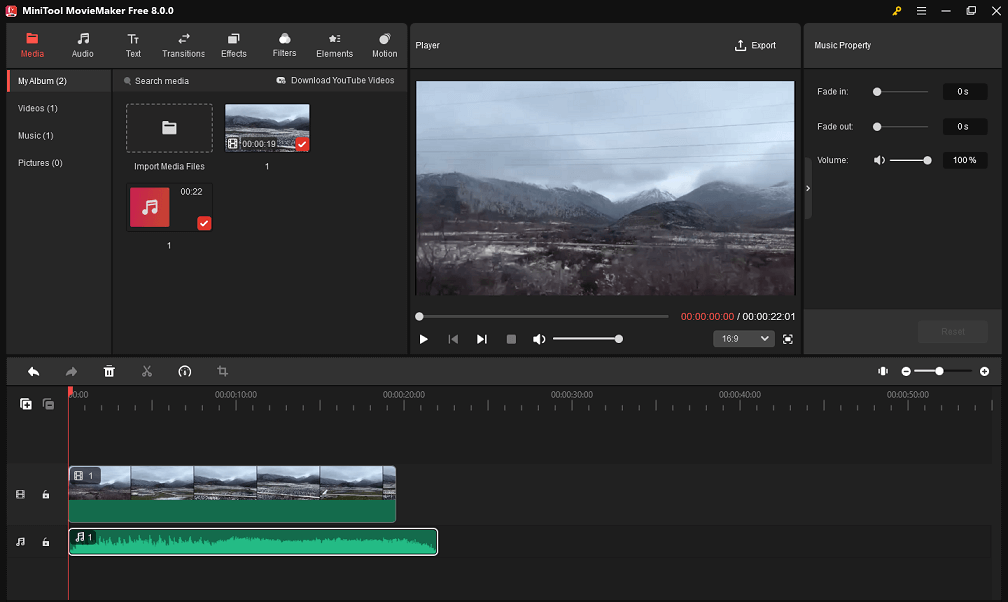Play the video preview

(x=424, y=339)
